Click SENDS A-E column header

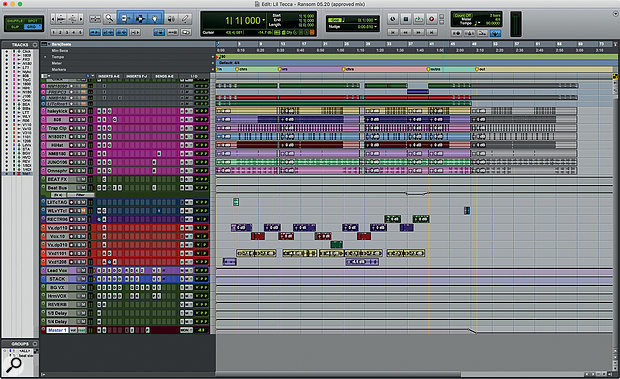164,76
